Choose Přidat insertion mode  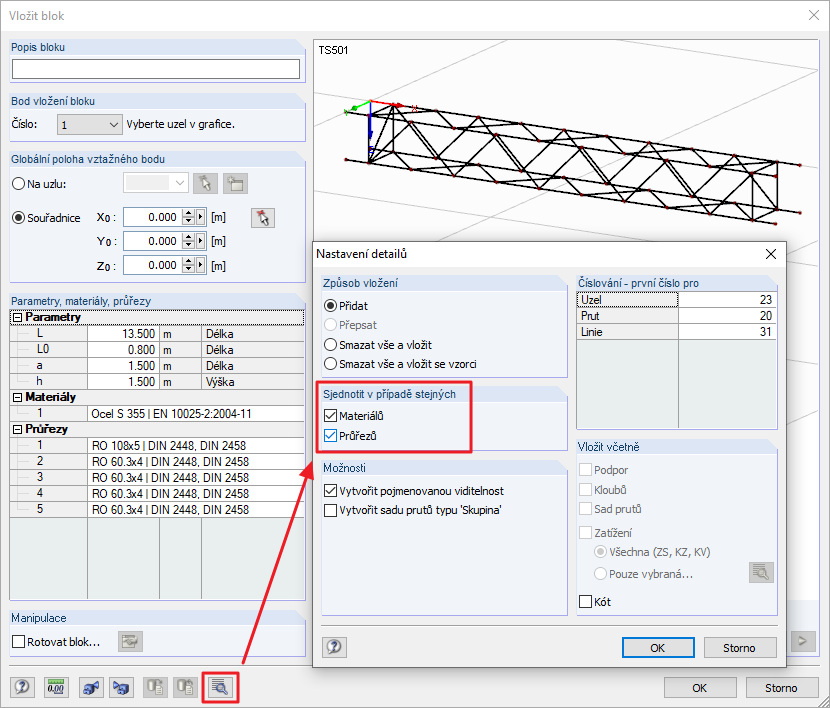330,305
